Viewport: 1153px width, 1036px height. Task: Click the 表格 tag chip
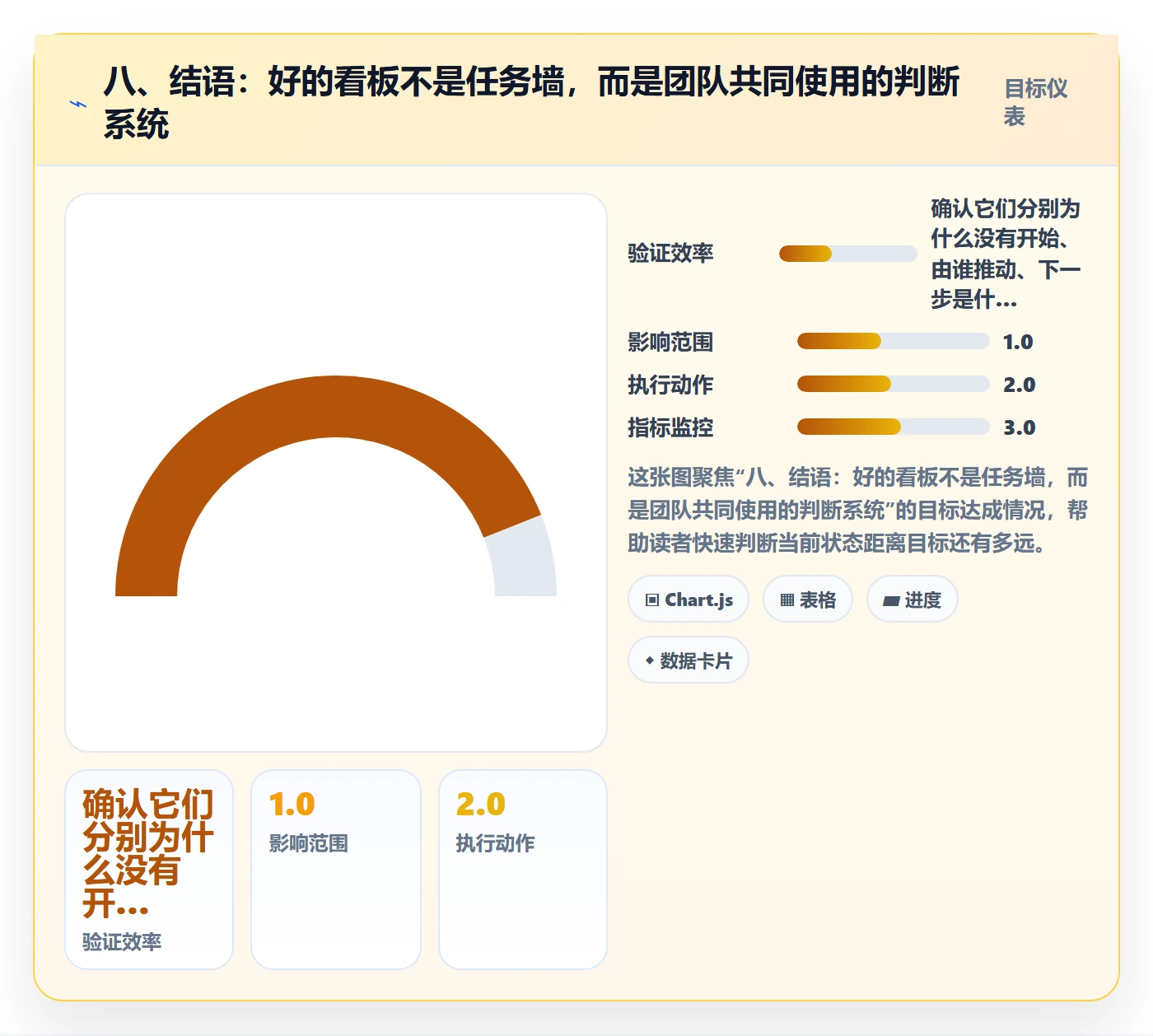coord(808,600)
